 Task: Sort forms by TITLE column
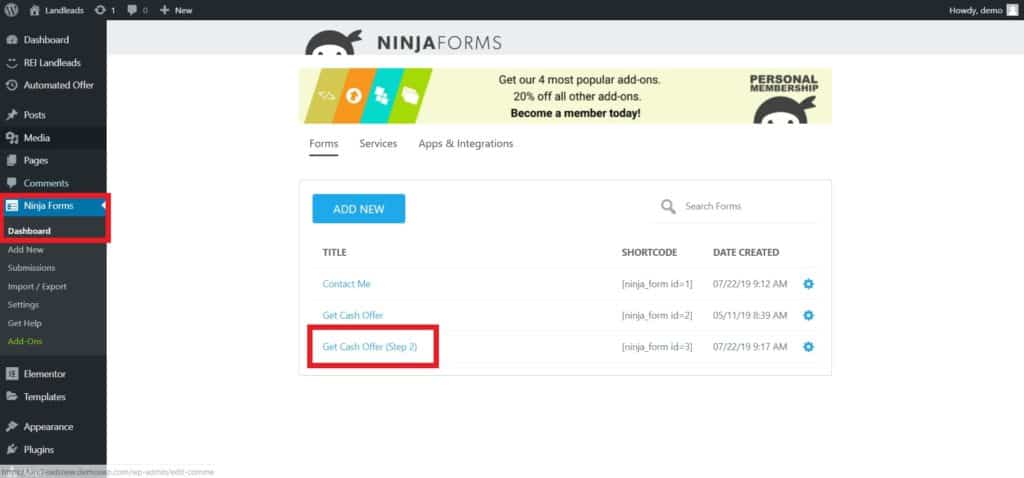[334, 253]
